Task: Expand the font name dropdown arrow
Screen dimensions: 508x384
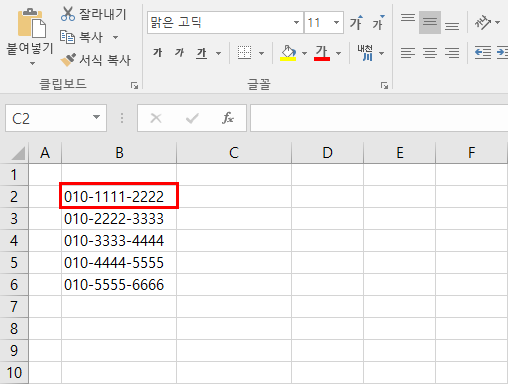Action: 296,23
